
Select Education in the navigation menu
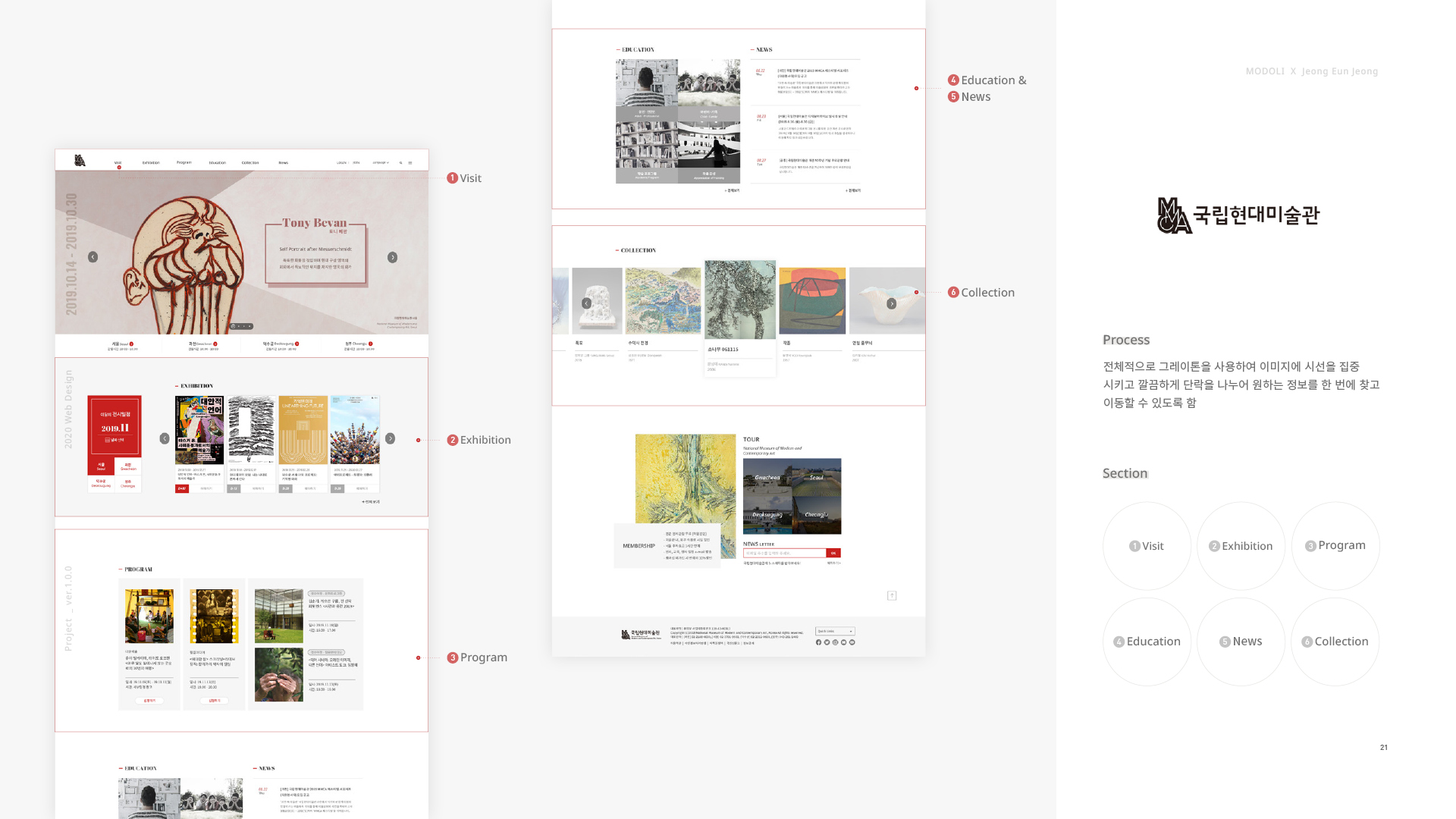(218, 162)
